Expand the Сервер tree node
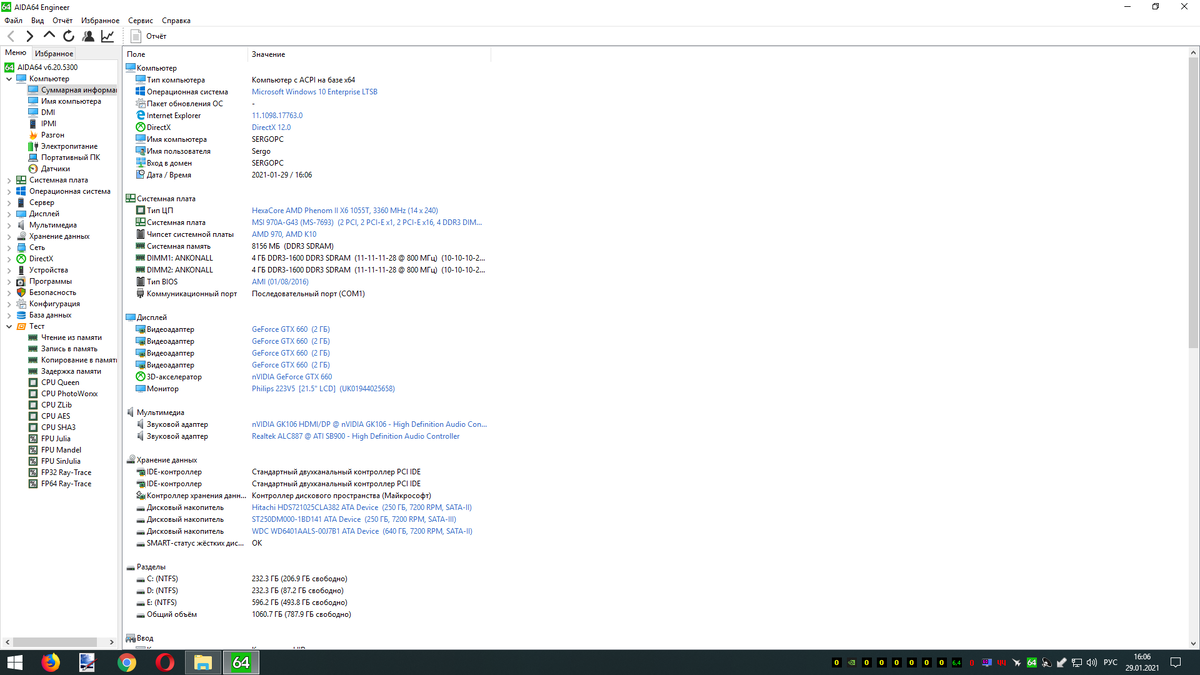The image size is (1200, 675). pos(9,202)
